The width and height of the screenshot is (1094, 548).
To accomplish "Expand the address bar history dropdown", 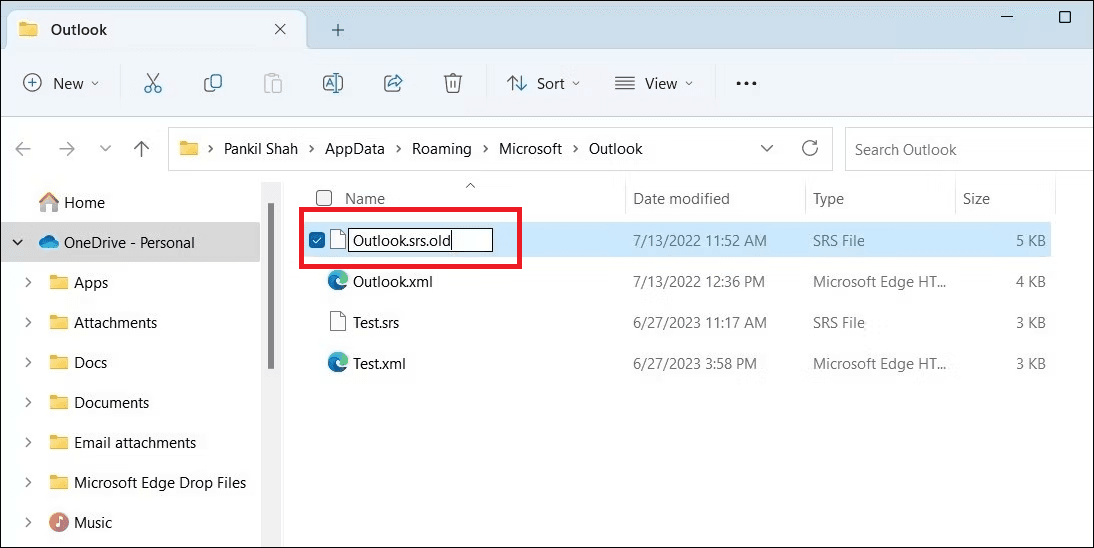I will point(767,149).
